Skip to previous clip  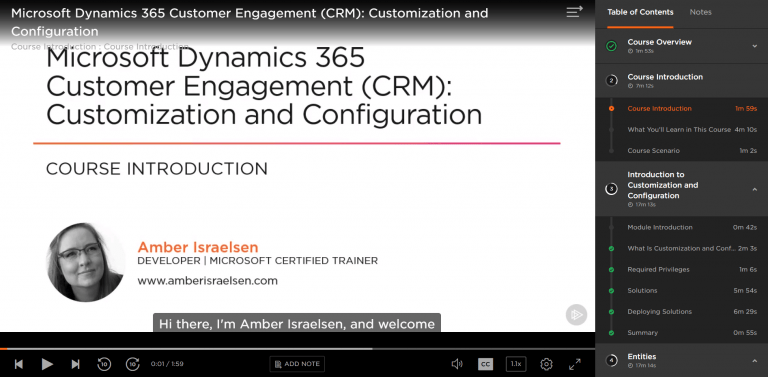[19, 364]
